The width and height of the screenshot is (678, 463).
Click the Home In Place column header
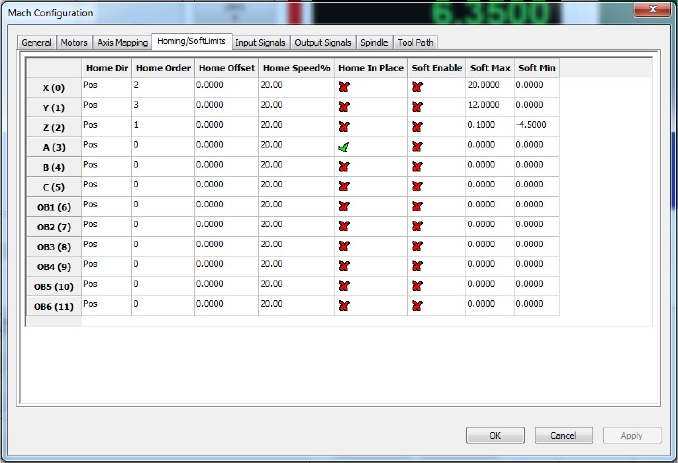point(371,68)
